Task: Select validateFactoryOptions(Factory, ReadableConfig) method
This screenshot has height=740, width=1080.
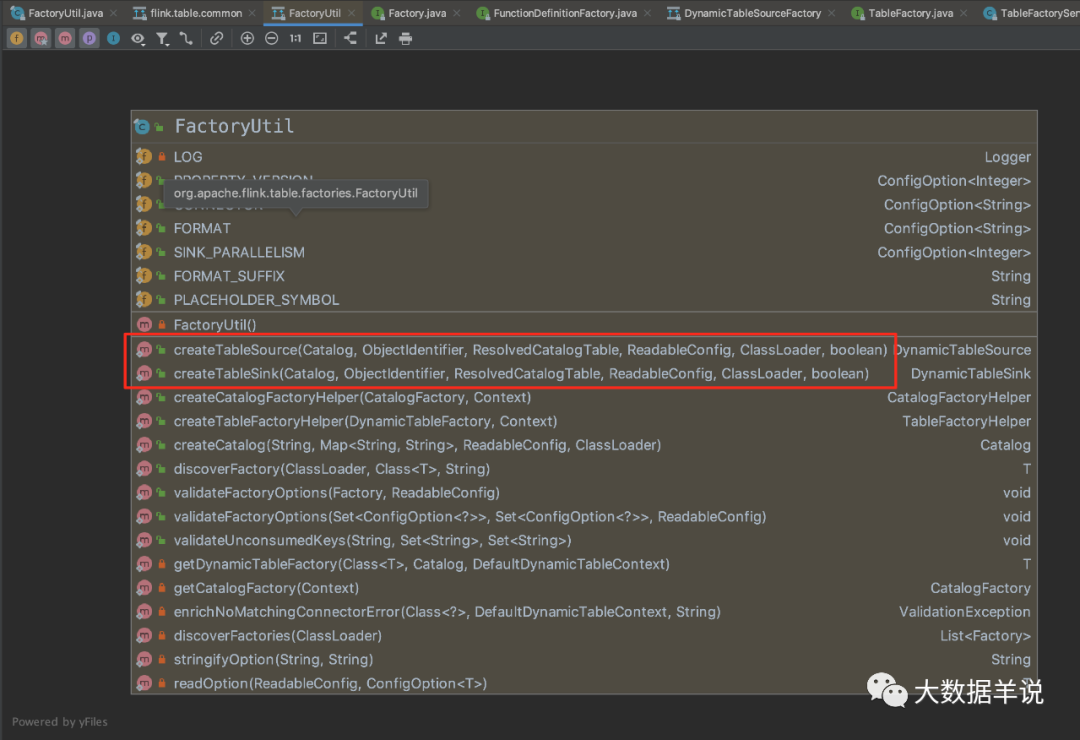Action: pyautogui.click(x=584, y=493)
